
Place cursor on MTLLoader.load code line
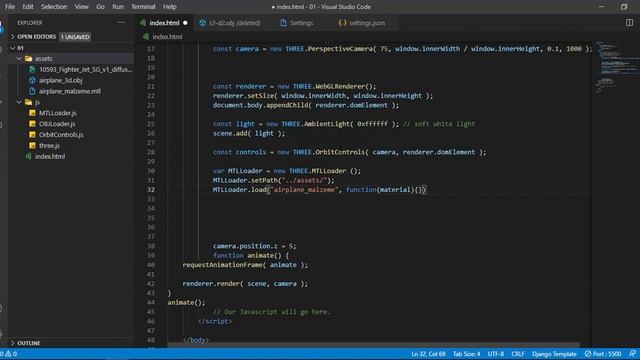click(x=319, y=189)
